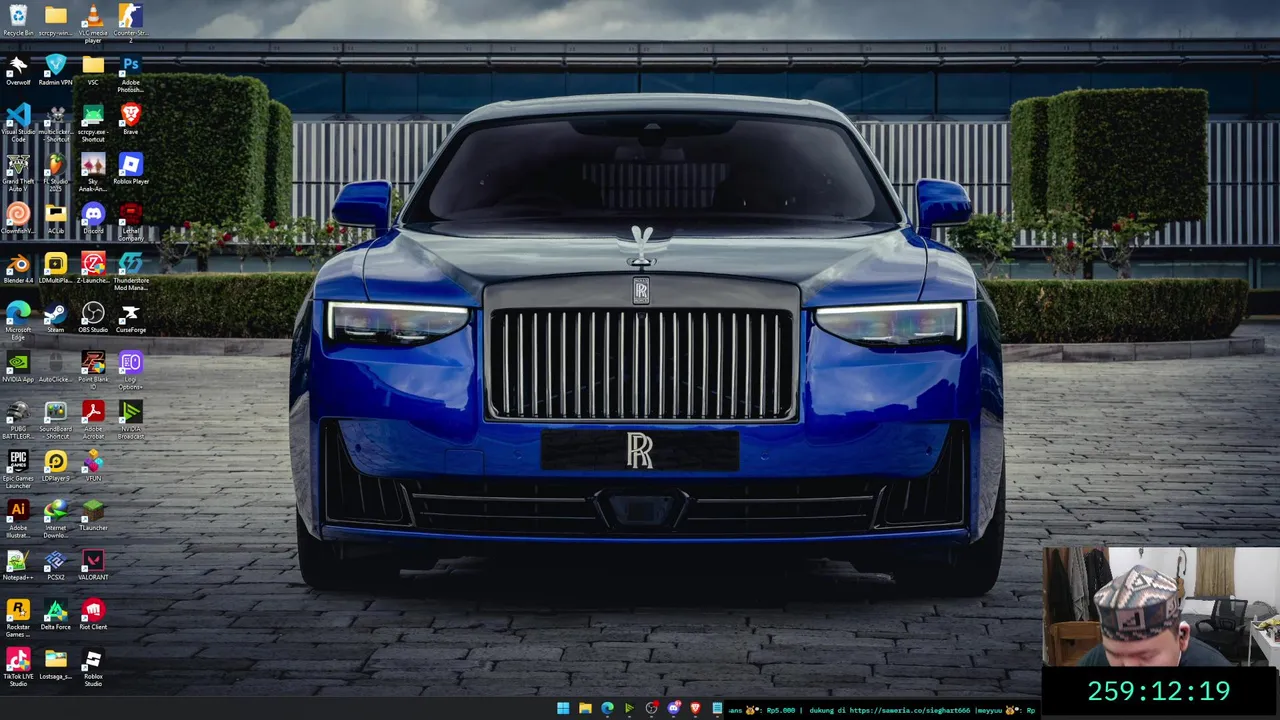
Task: Open VALORANT desktop shortcut
Action: pos(93,564)
